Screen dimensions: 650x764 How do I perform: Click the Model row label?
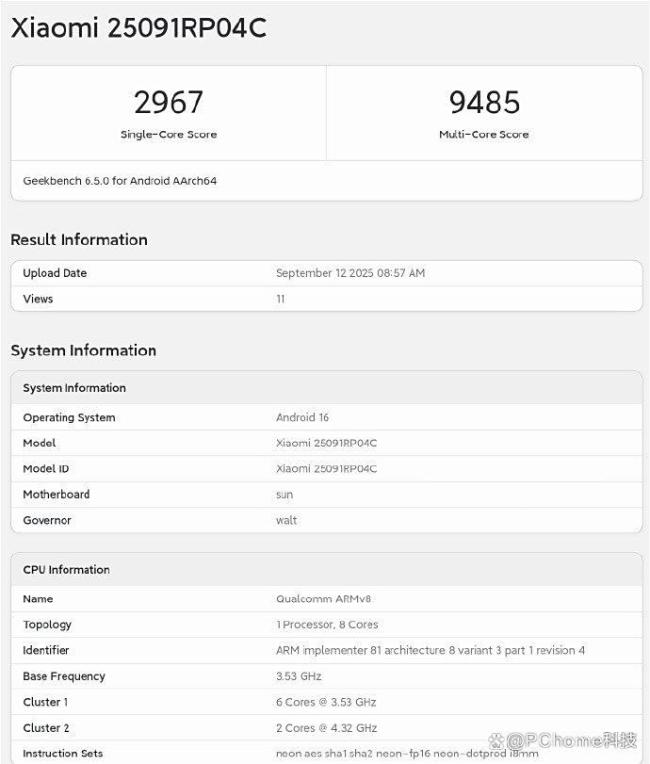click(x=39, y=443)
